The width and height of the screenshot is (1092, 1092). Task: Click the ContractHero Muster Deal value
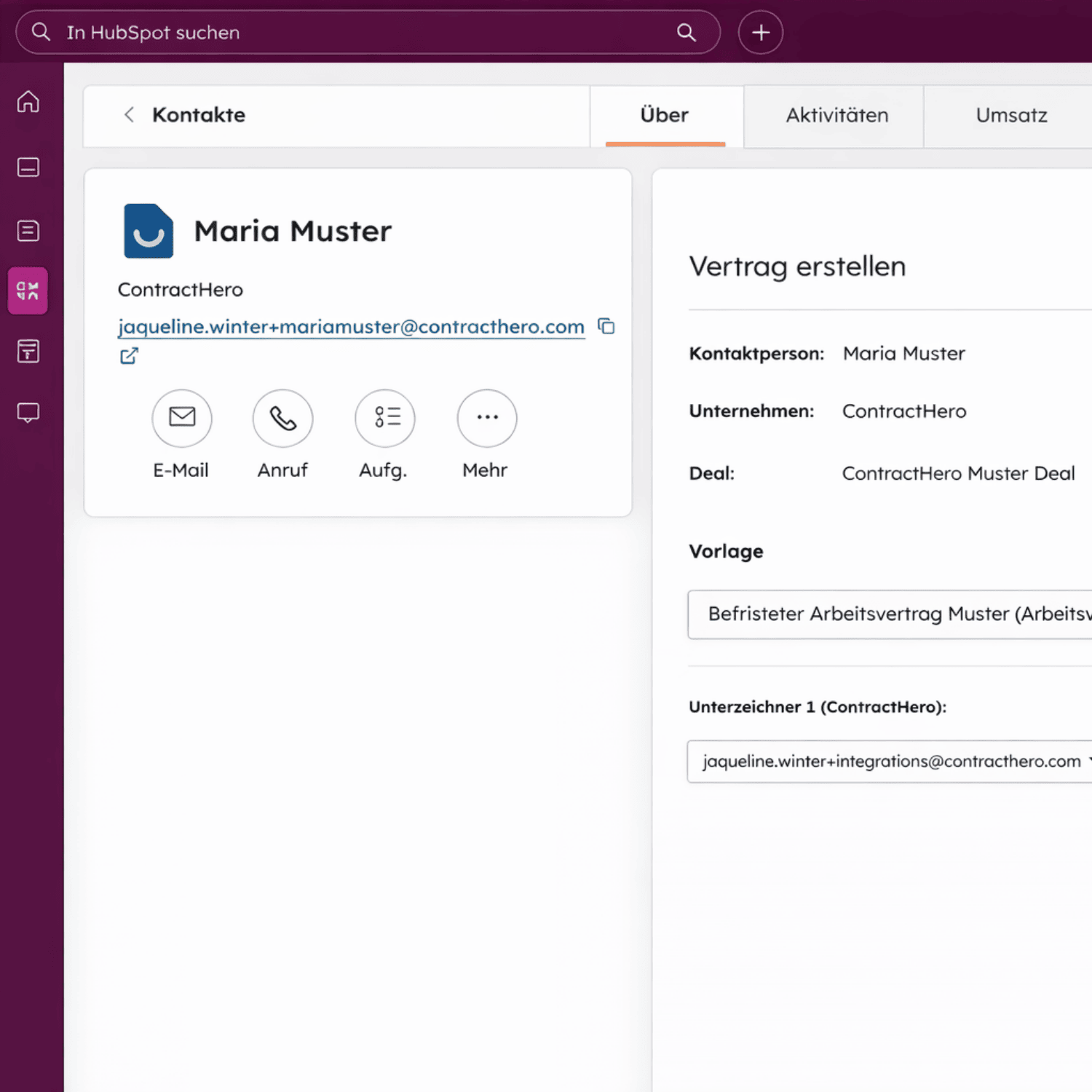[x=959, y=473]
